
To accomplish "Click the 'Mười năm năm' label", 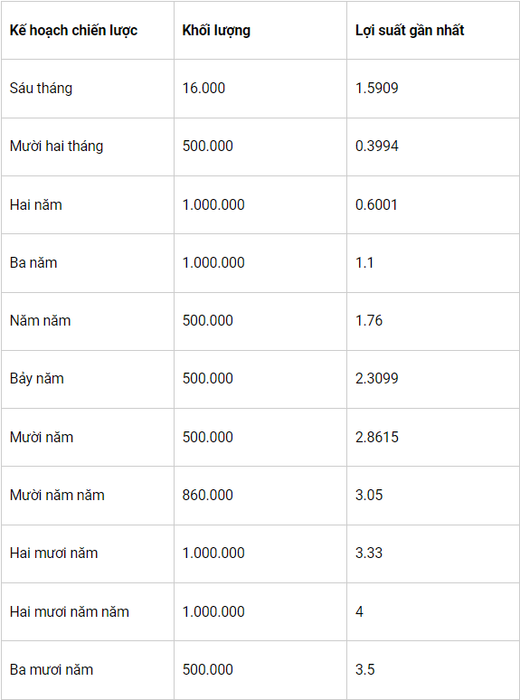I will (x=57, y=495).
